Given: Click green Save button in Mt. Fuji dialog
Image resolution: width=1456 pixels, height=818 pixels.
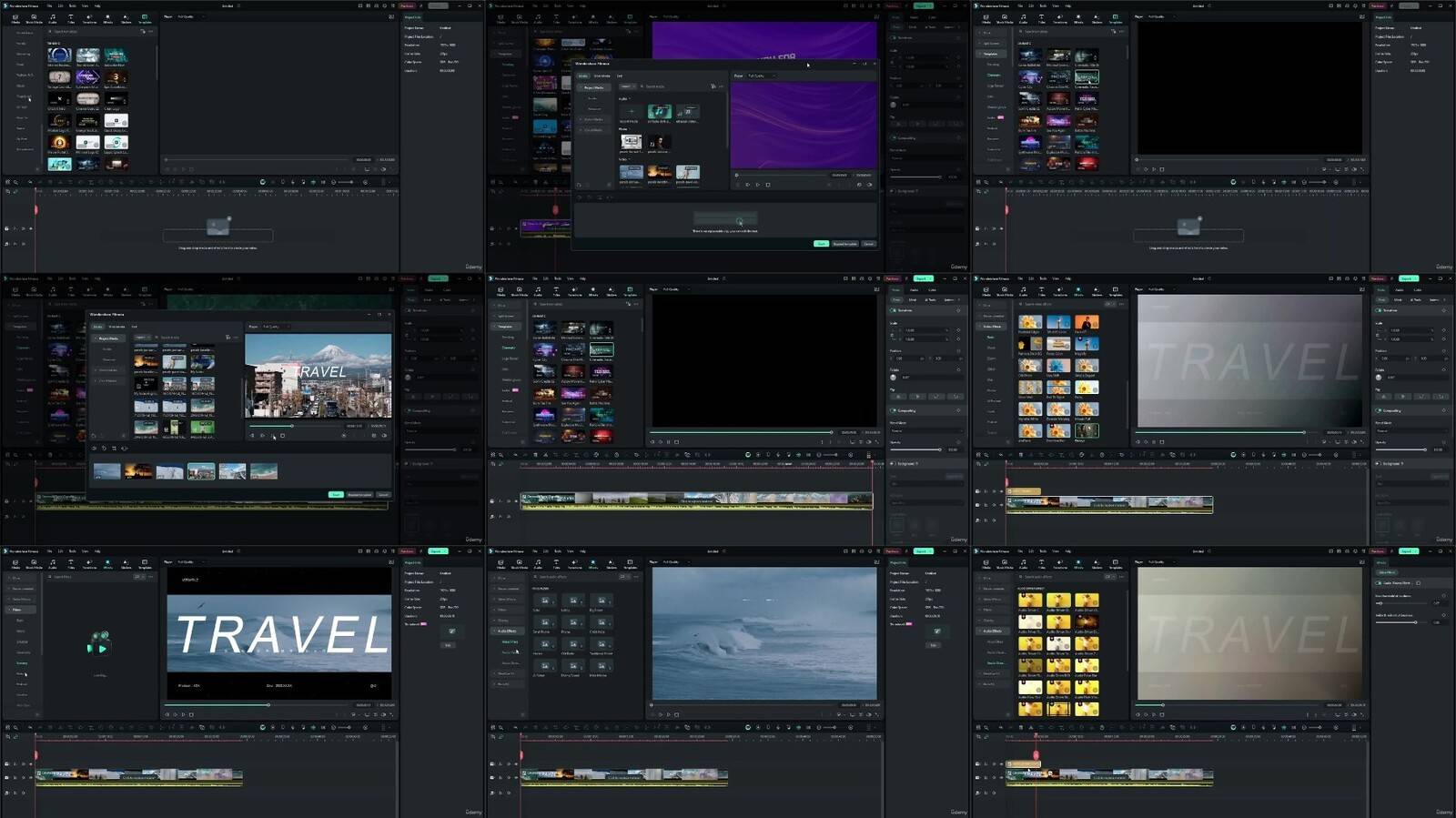Looking at the screenshot, I should pos(336,495).
